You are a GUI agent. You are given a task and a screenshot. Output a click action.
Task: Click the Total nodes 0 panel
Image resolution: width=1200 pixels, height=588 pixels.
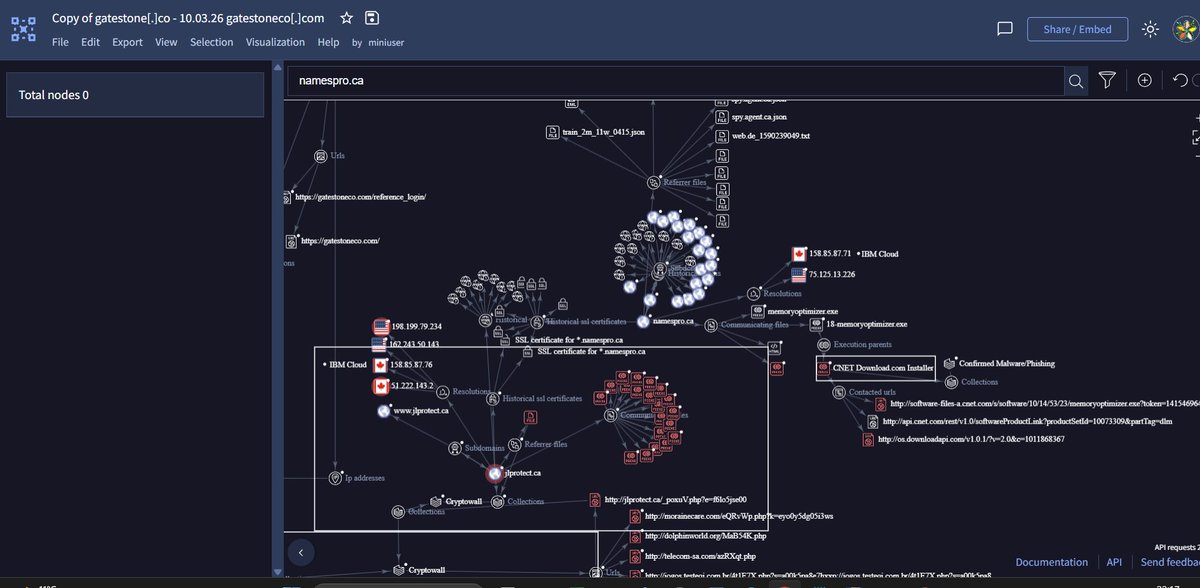pos(135,95)
